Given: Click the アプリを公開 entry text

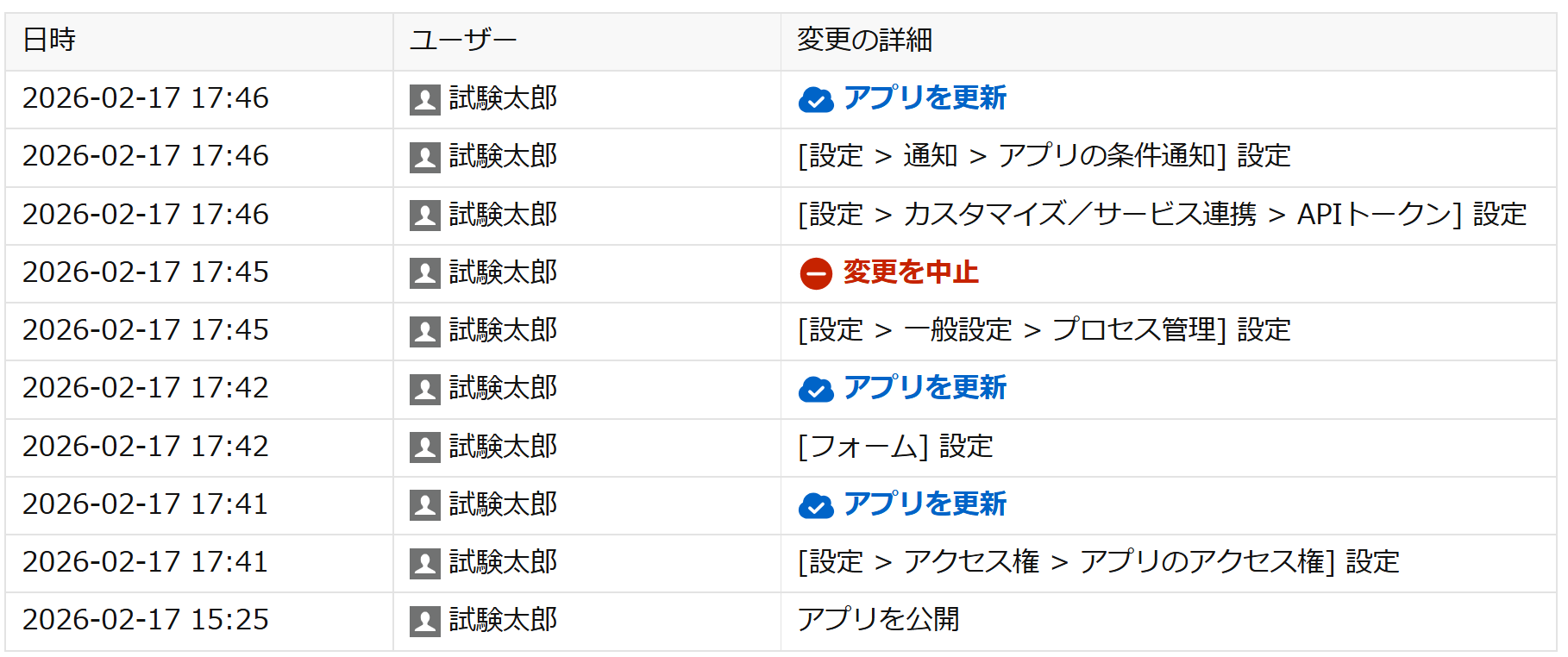Looking at the screenshot, I should coord(878,620).
